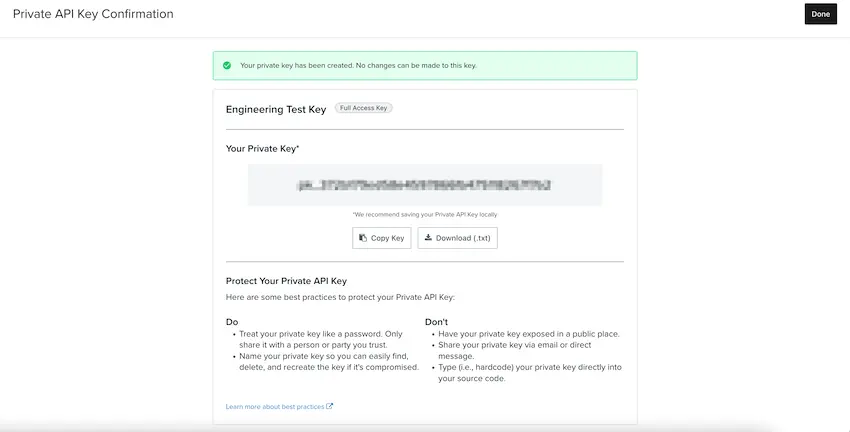Click the Done button

pos(820,14)
